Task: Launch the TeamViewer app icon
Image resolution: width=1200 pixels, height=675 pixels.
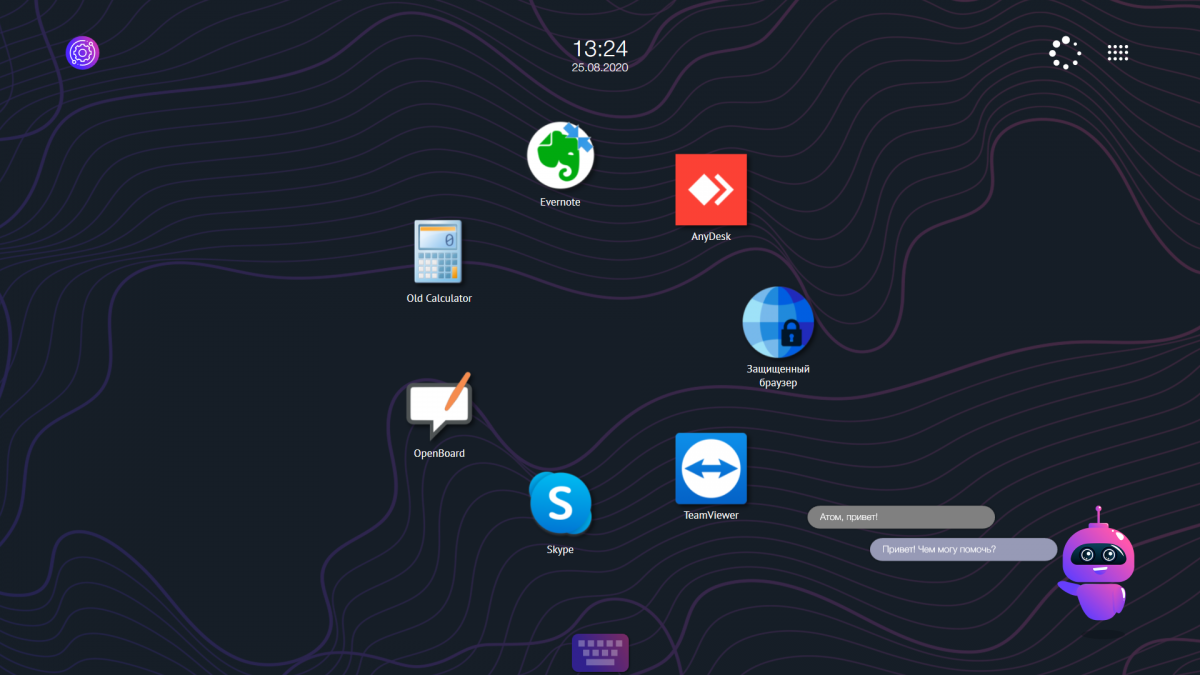Action: point(711,468)
